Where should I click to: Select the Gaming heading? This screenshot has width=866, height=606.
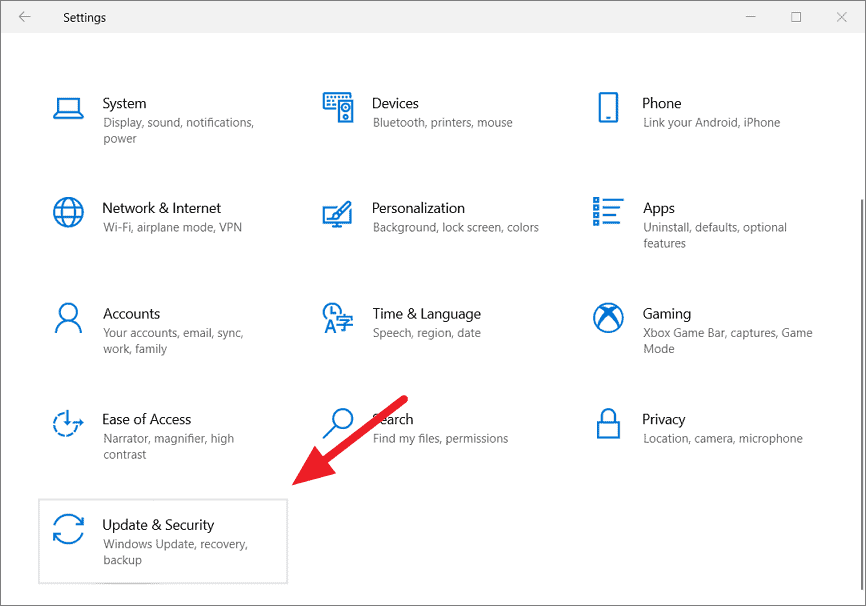click(x=667, y=314)
